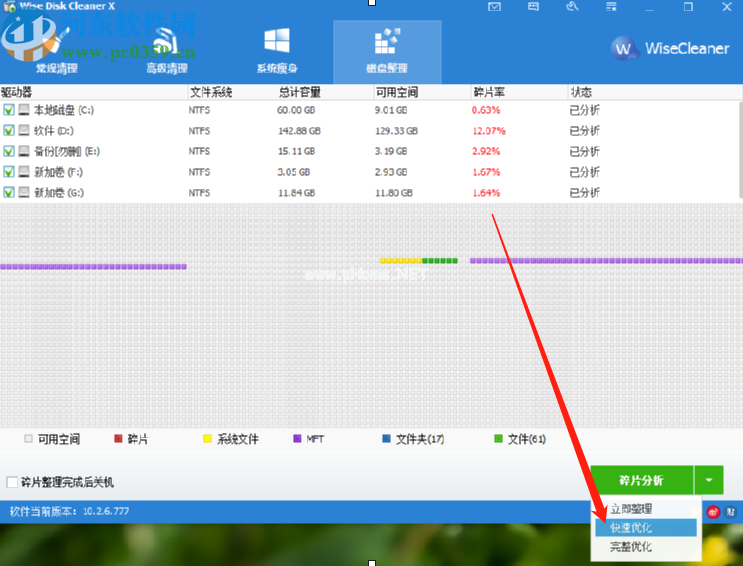Click the WiseCleaner logo

click(x=672, y=48)
